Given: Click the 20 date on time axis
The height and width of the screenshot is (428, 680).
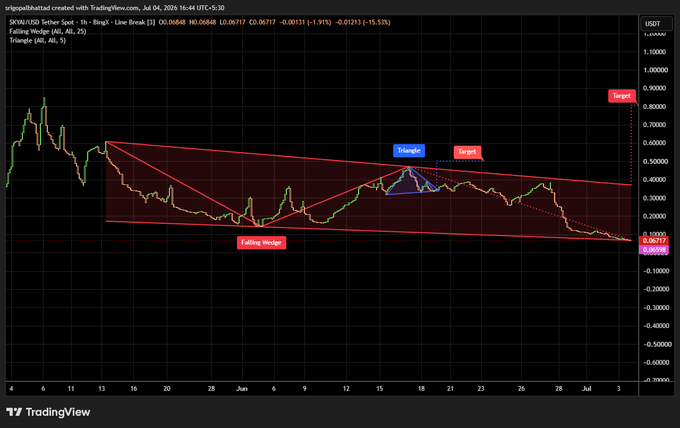Looking at the screenshot, I should pos(167,389).
